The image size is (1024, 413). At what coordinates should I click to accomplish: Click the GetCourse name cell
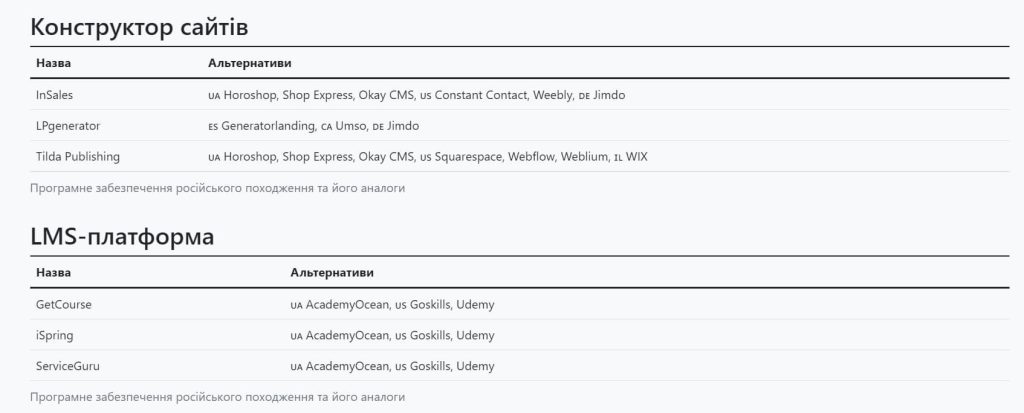[64, 305]
